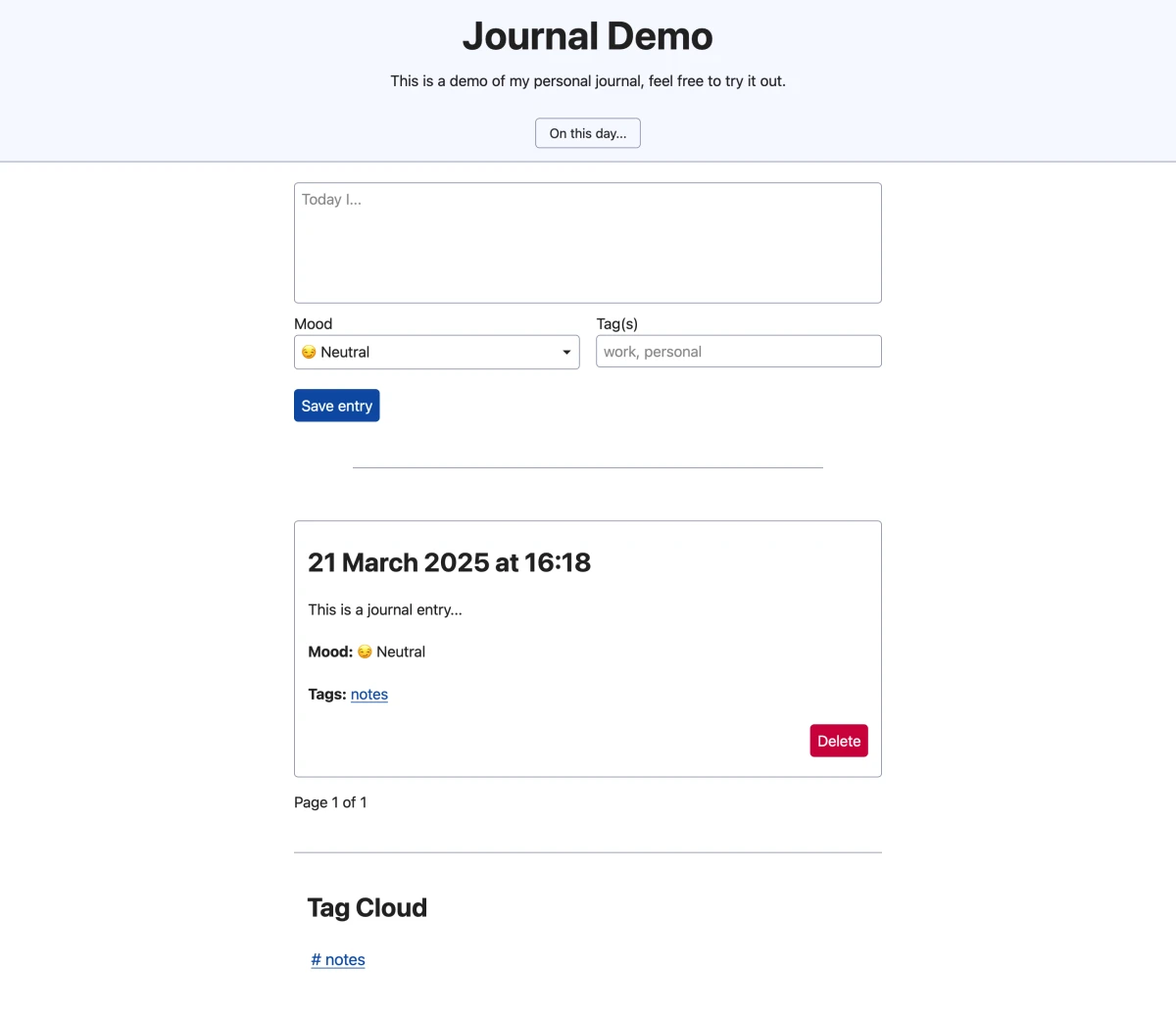The height and width of the screenshot is (1015, 1176).
Task: Click the "Journal Demo" page title
Action: pos(587,35)
